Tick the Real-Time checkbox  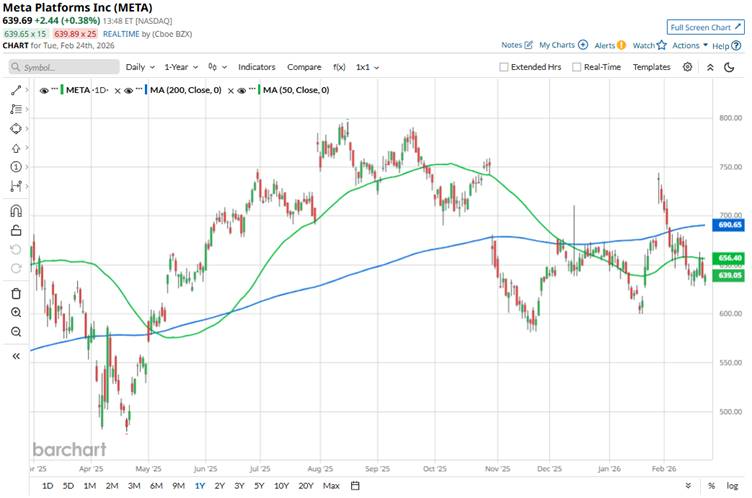pos(575,67)
